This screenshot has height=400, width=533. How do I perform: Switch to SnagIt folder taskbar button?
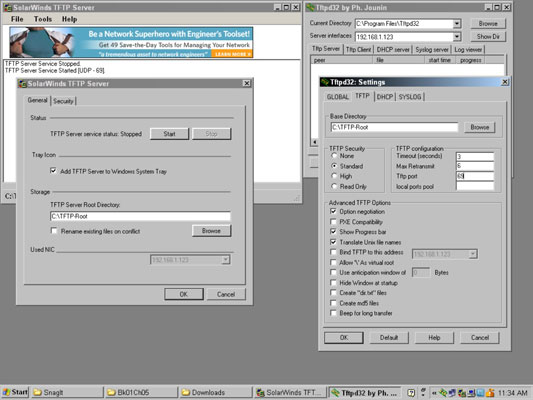(x=67, y=393)
